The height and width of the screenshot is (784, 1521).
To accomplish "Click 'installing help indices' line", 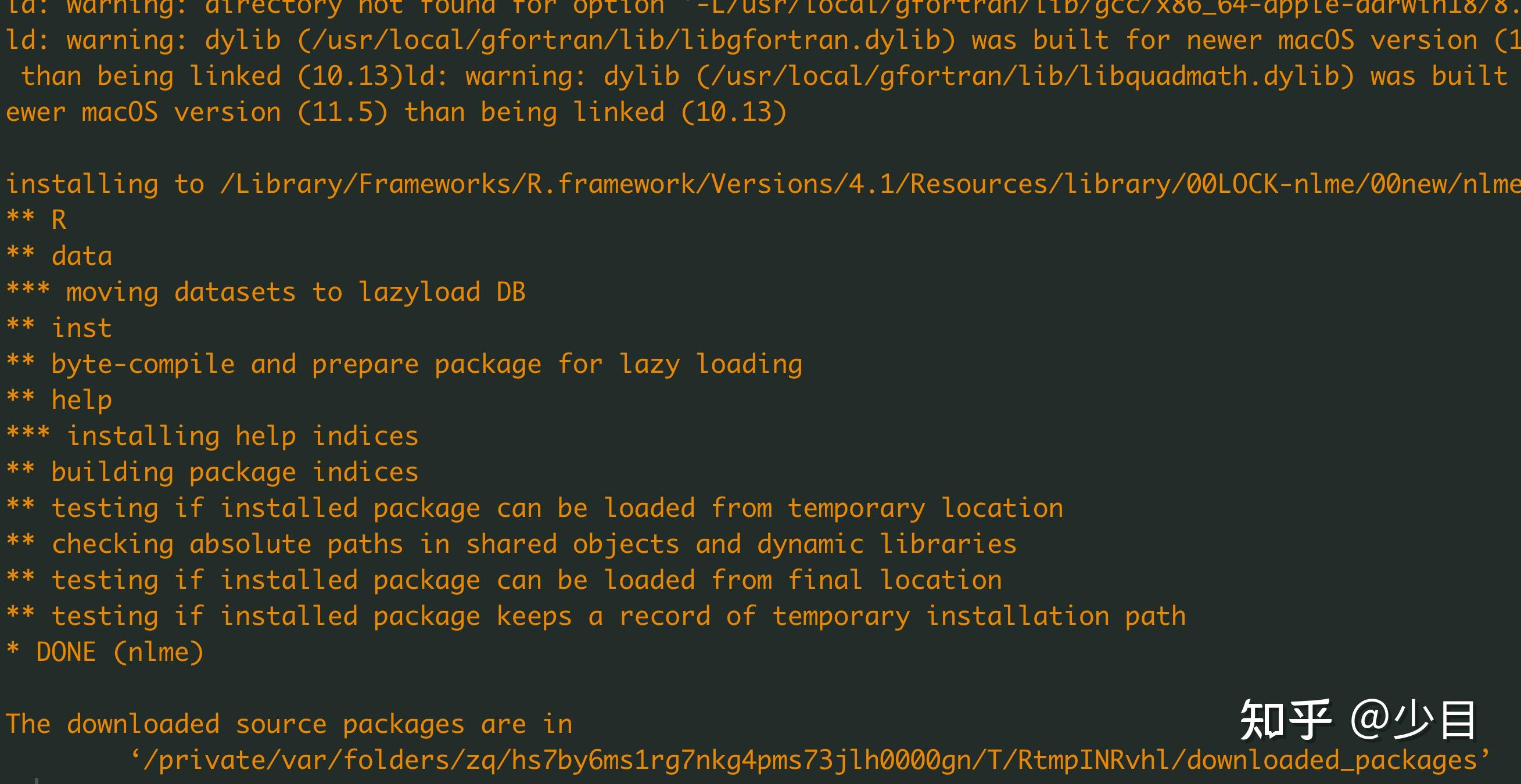I will click(x=213, y=436).
